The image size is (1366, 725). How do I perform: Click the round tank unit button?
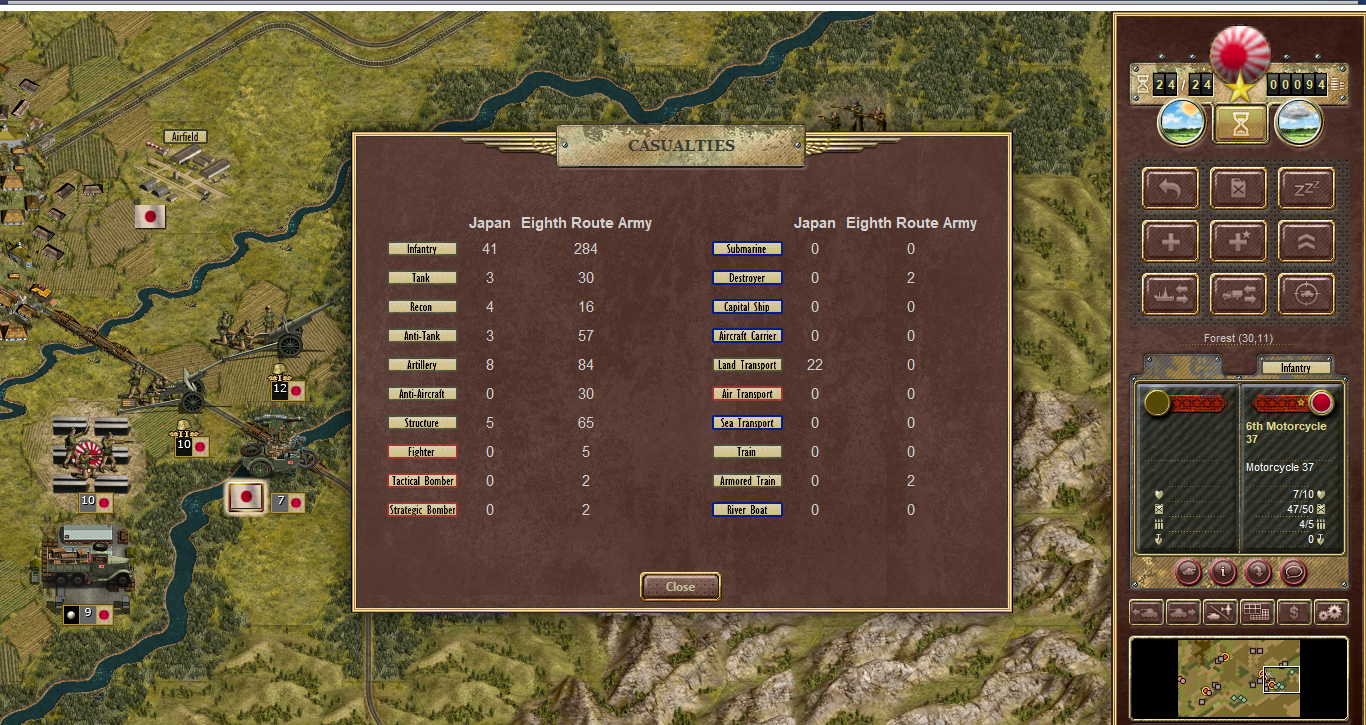[x=1188, y=572]
